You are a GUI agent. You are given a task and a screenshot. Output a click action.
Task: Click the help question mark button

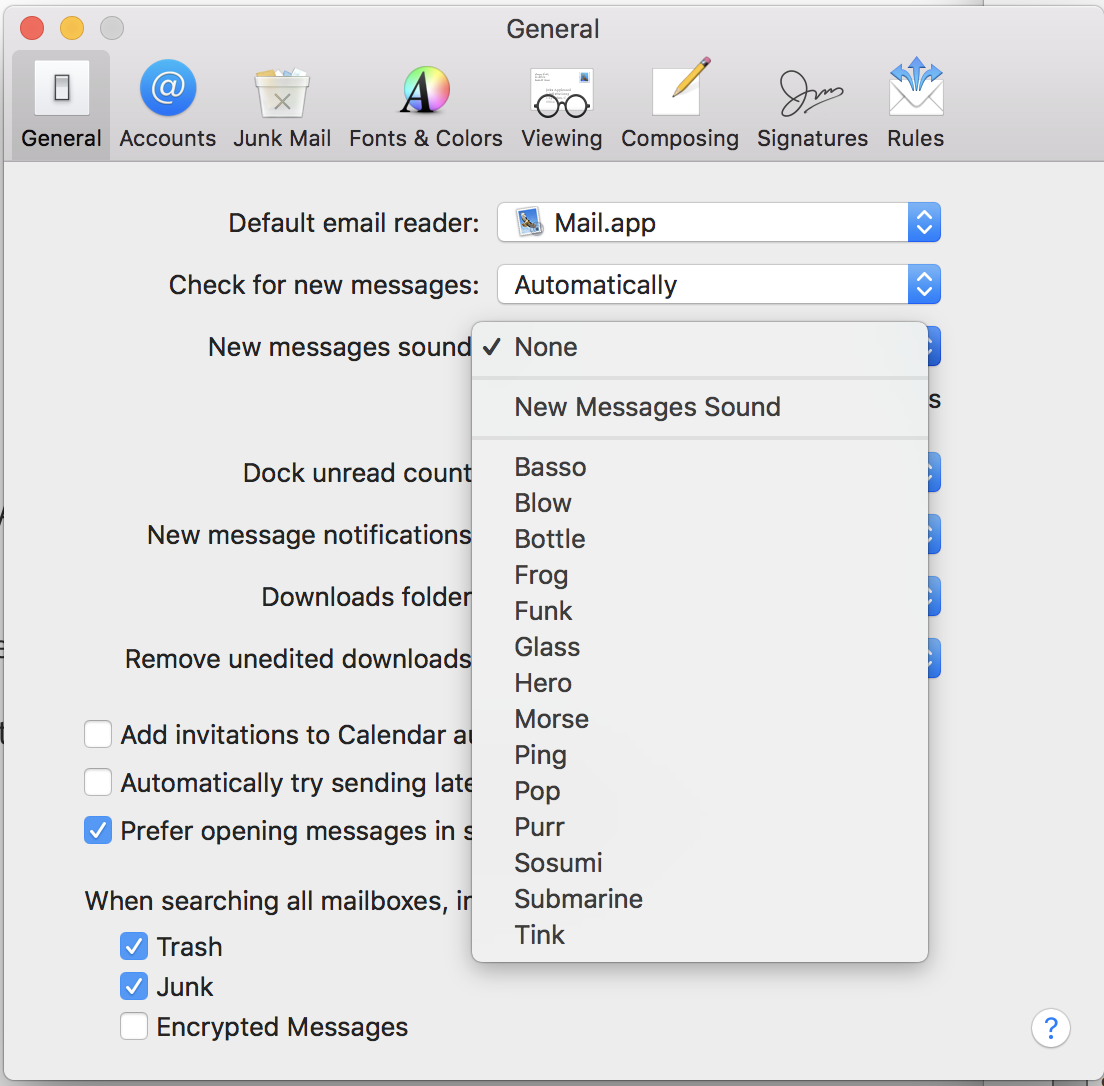[1050, 1028]
